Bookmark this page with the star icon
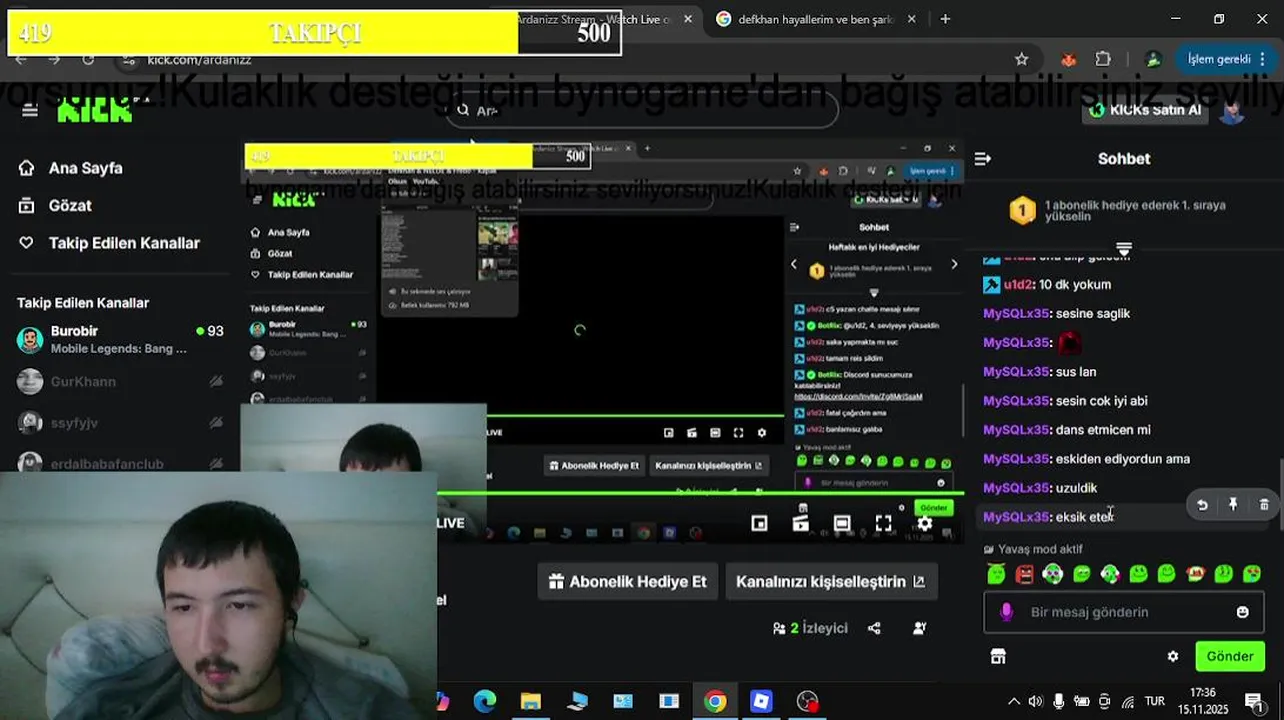The width and height of the screenshot is (1284, 720). point(1021,60)
